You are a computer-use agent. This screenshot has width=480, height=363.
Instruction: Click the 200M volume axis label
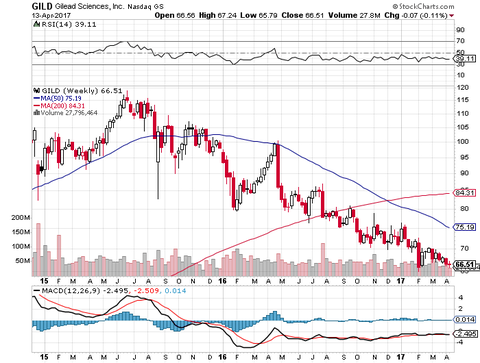pos(21,218)
